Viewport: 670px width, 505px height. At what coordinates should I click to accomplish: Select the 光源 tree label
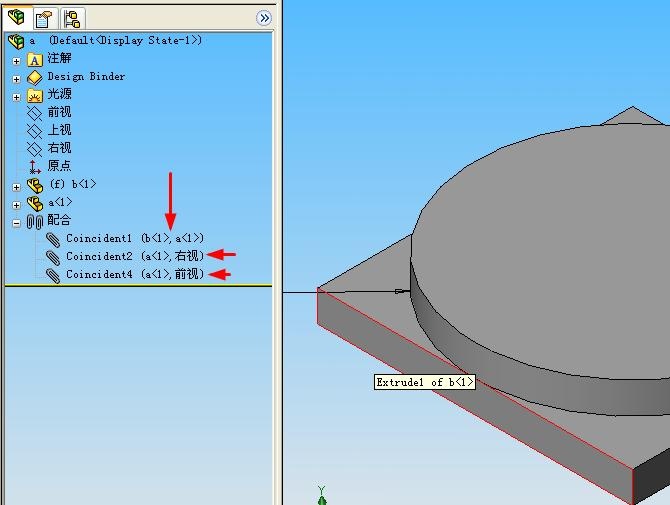59,94
